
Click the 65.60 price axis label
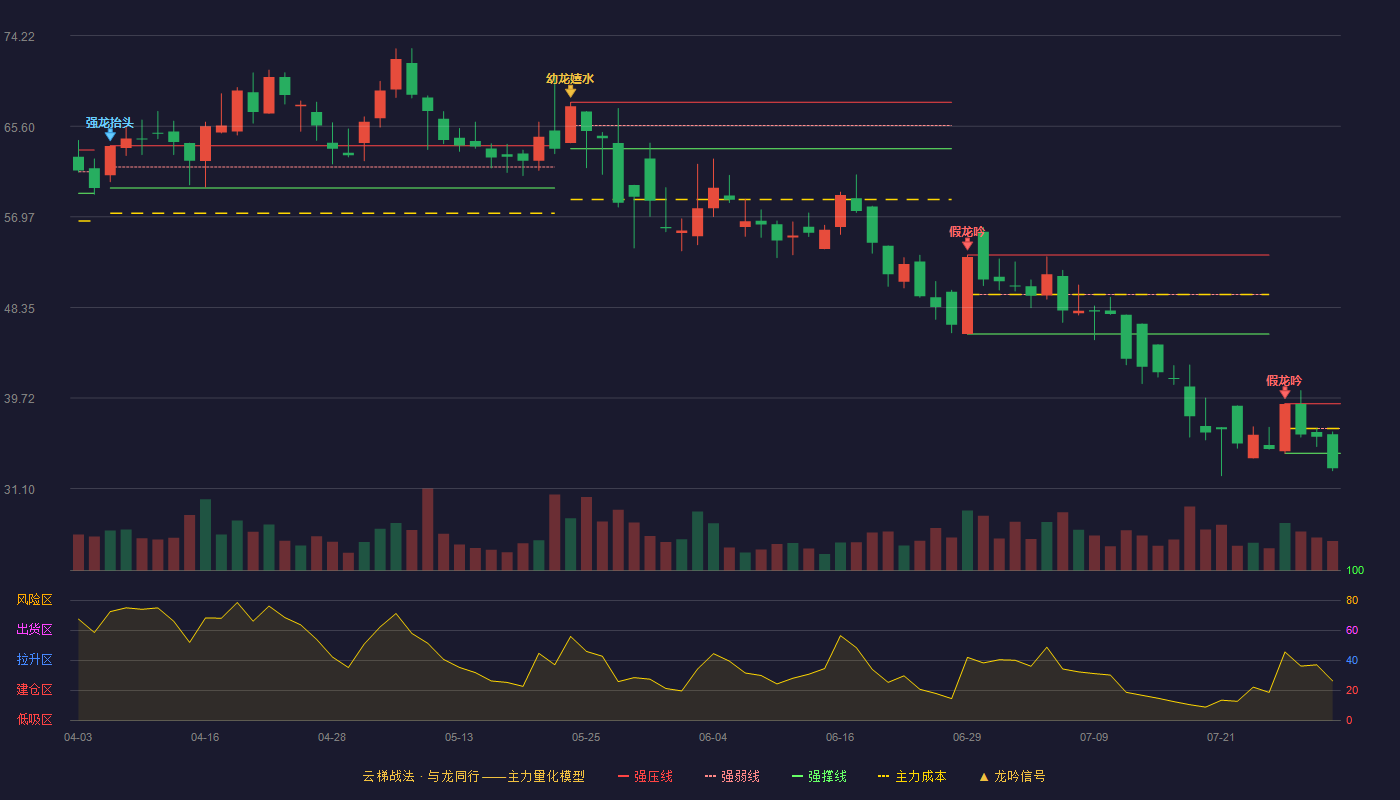tap(19, 128)
